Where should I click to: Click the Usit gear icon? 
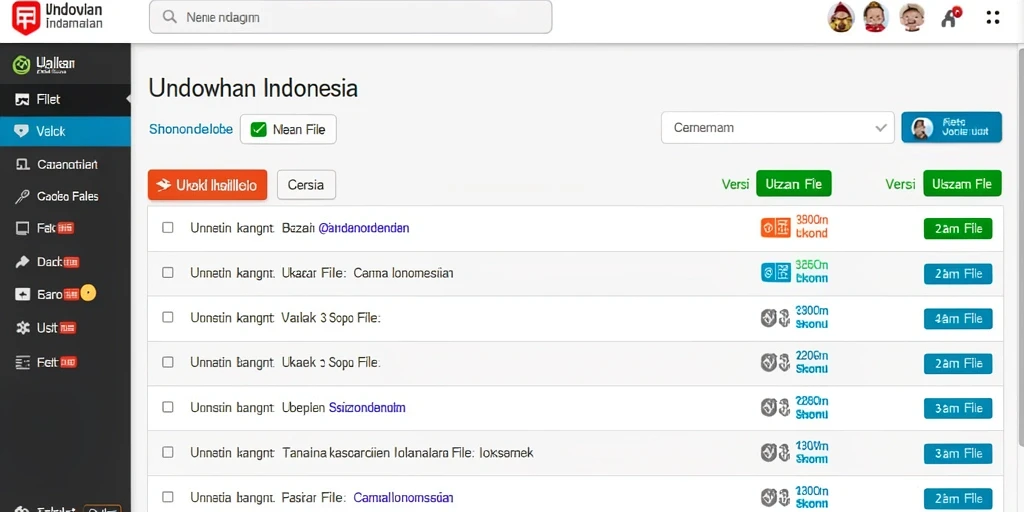click(x=22, y=328)
